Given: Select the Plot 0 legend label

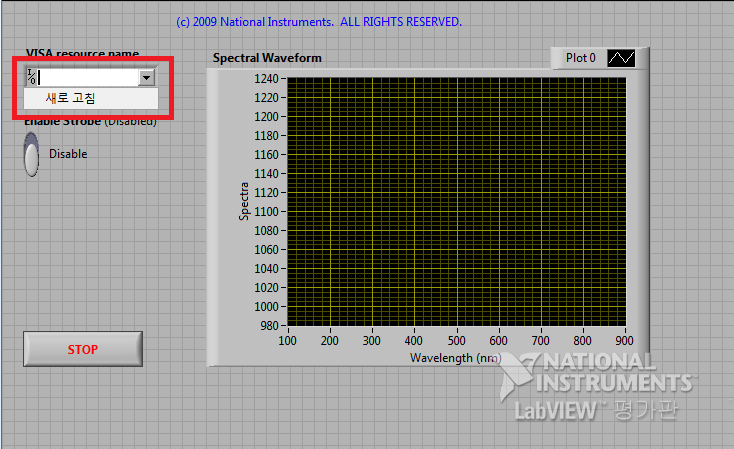Looking at the screenshot, I should 580,58.
